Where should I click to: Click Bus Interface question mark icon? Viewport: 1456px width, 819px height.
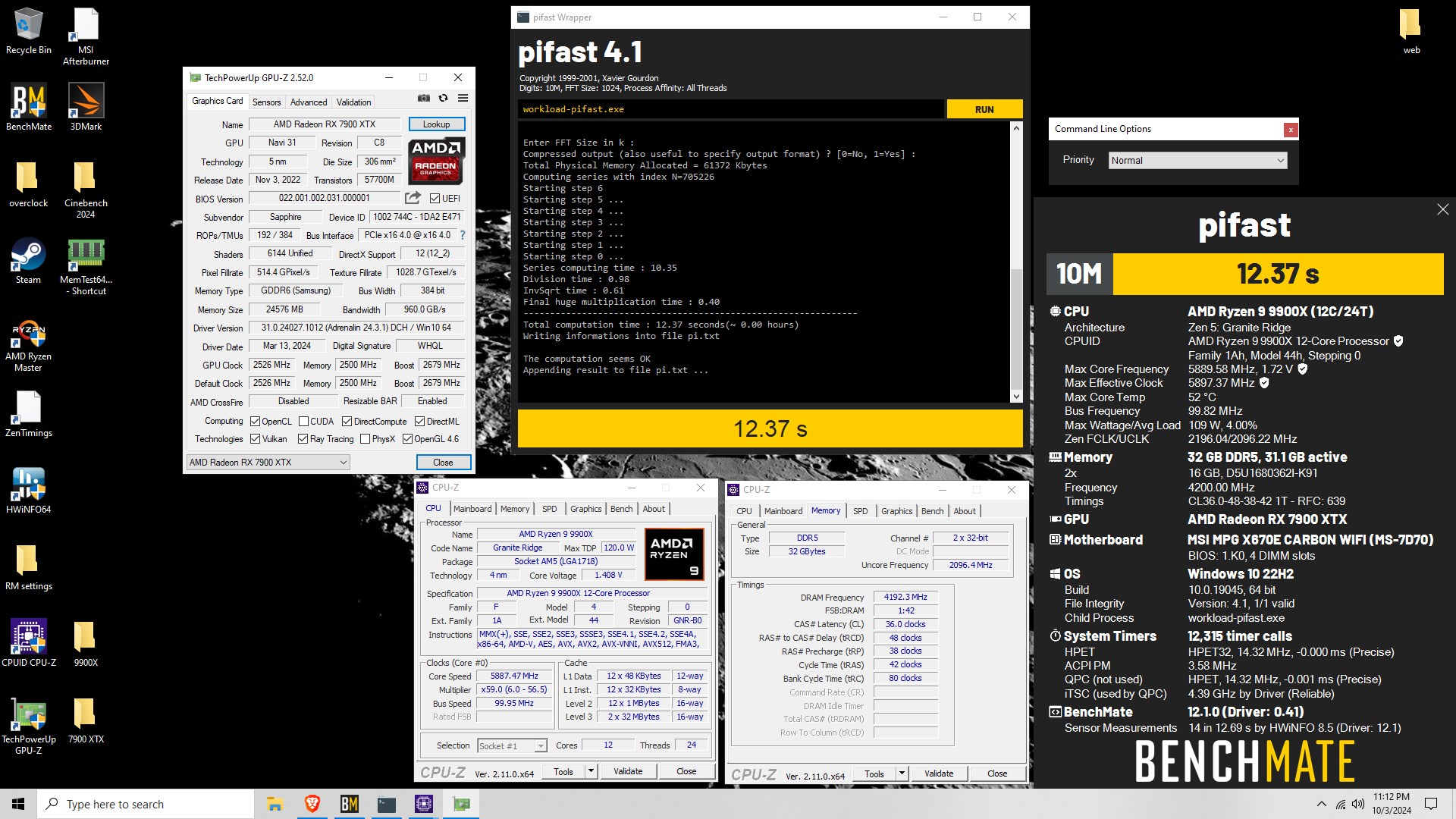point(463,235)
